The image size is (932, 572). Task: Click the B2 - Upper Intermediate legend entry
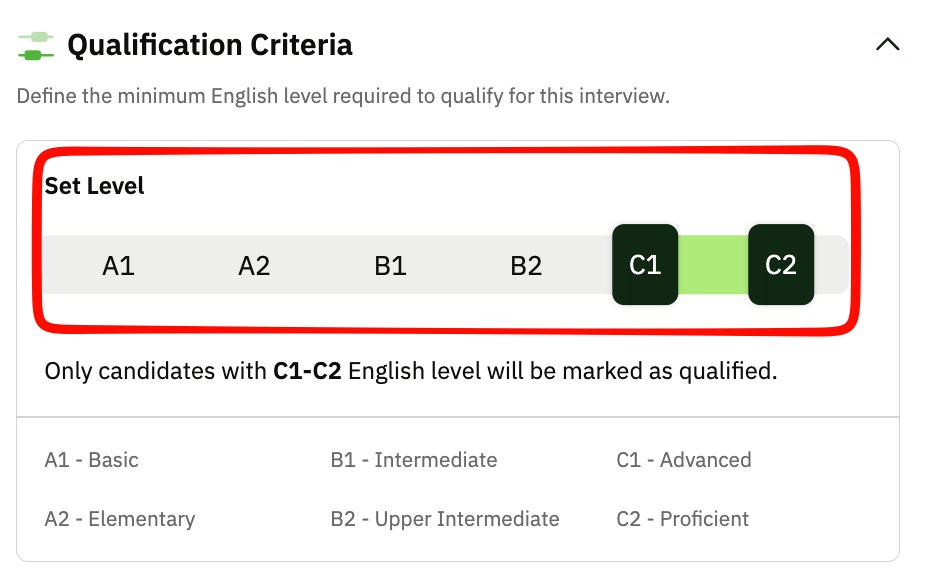coord(445,519)
